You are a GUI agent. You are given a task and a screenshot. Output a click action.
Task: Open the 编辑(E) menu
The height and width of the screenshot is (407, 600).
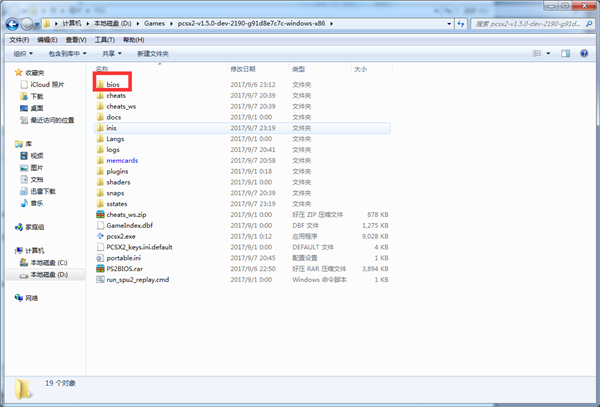(x=47, y=40)
